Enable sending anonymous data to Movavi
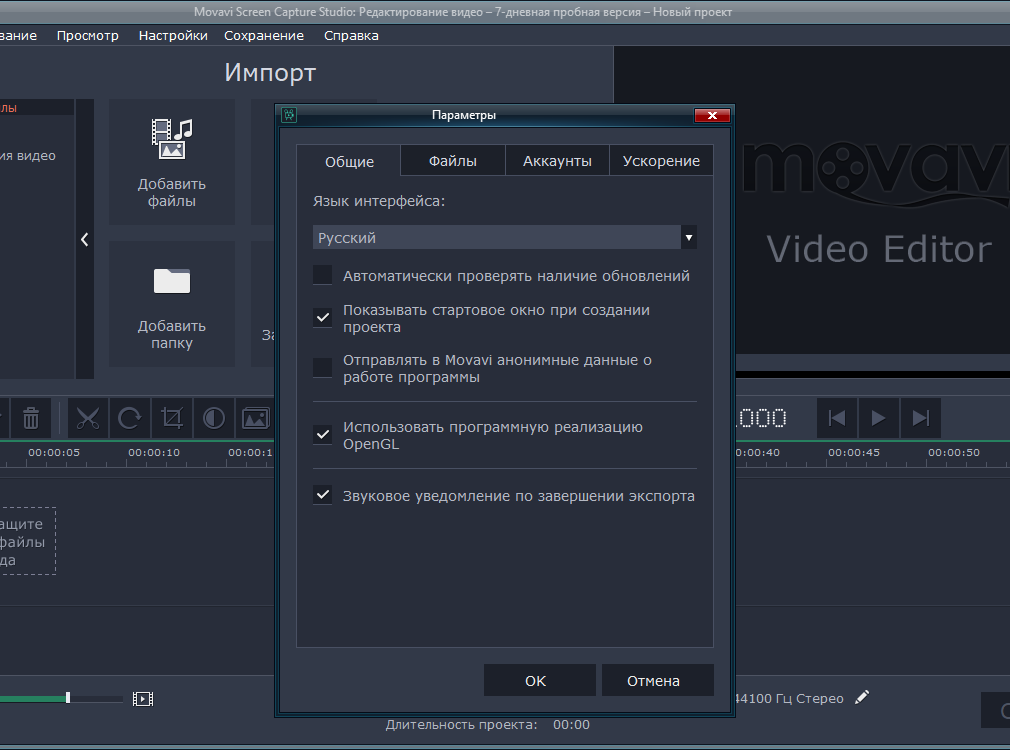Viewport: 1010px width, 750px height. 323,368
